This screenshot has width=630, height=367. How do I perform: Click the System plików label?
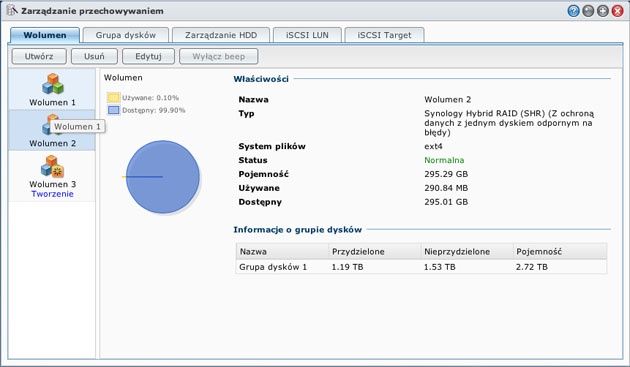[272, 146]
